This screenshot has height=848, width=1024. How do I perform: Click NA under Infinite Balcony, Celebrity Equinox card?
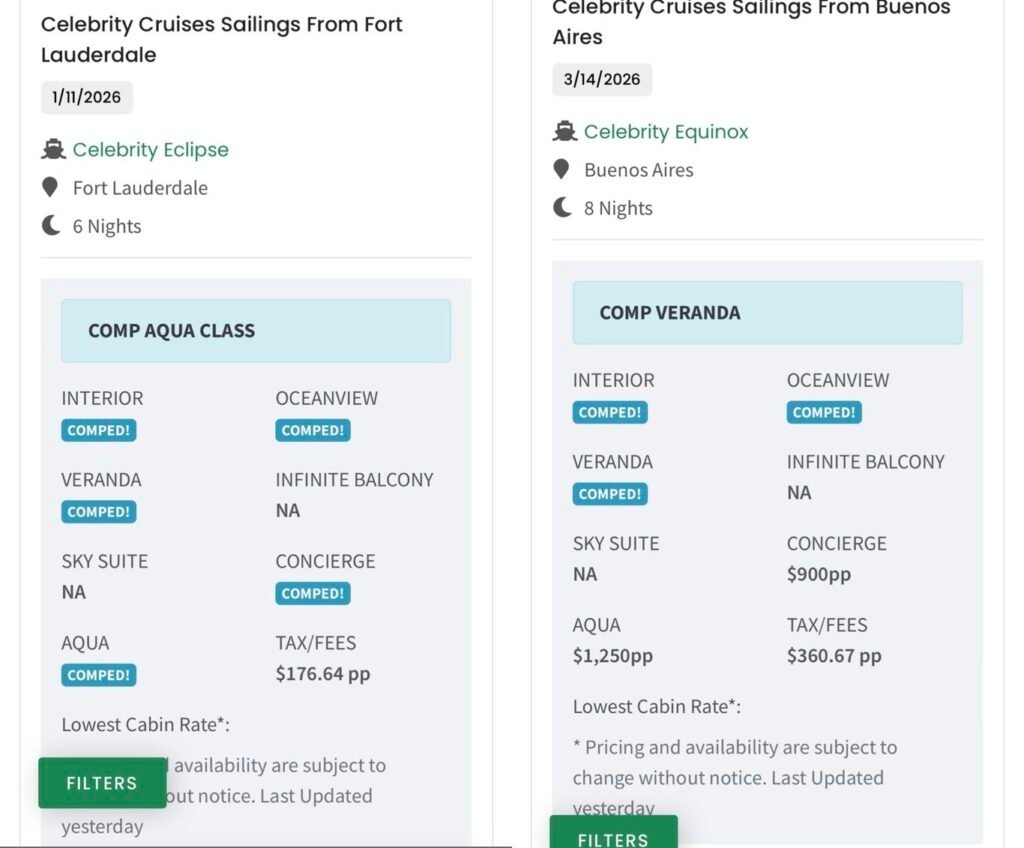pos(799,492)
